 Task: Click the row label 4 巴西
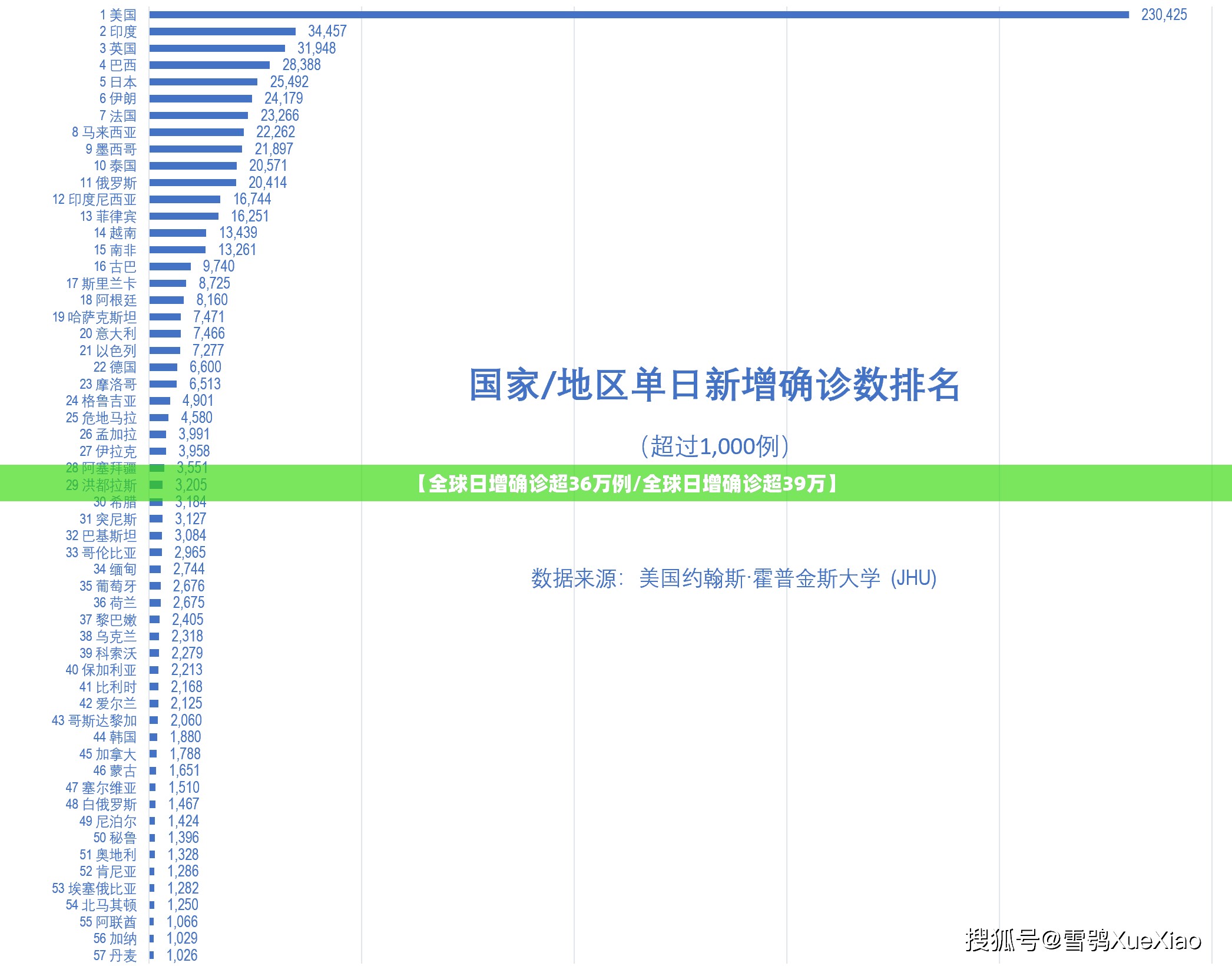[118, 65]
